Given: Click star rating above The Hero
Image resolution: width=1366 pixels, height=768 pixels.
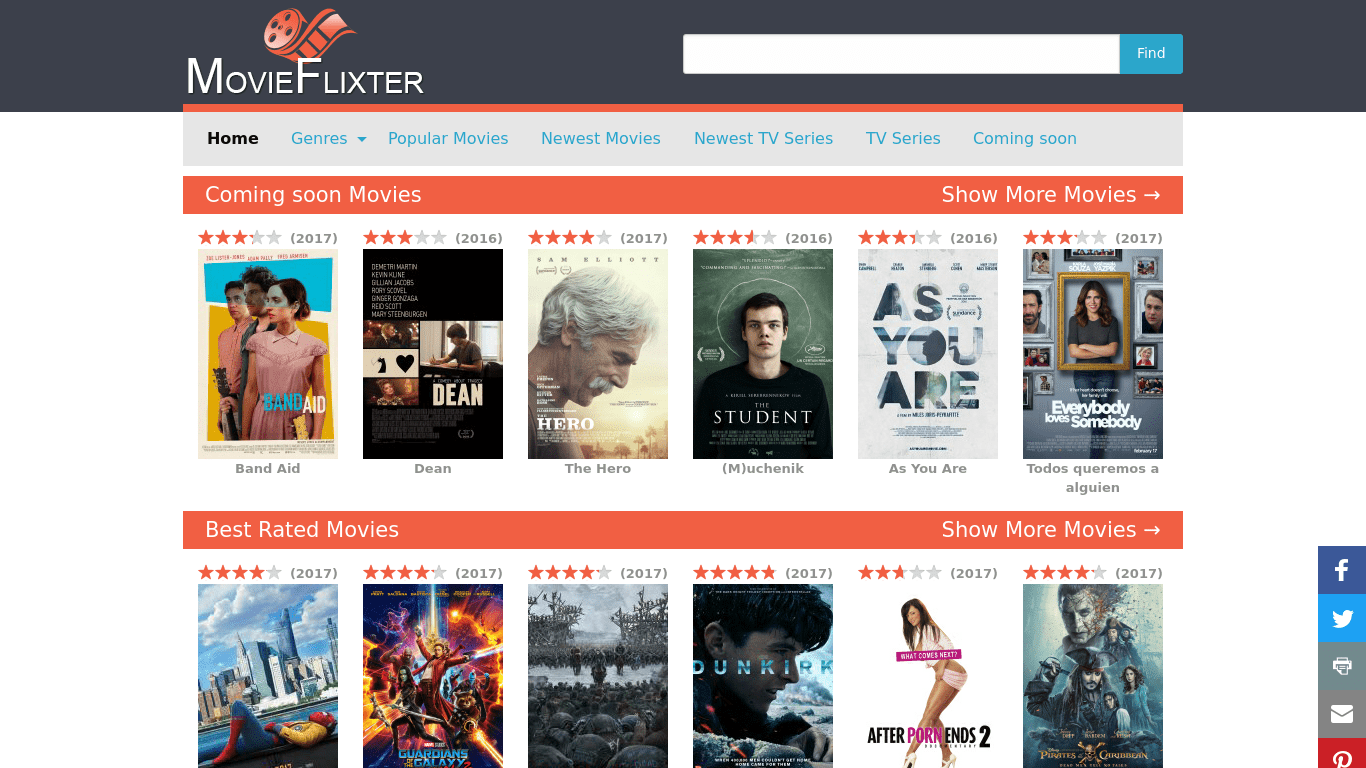Looking at the screenshot, I should tap(570, 238).
